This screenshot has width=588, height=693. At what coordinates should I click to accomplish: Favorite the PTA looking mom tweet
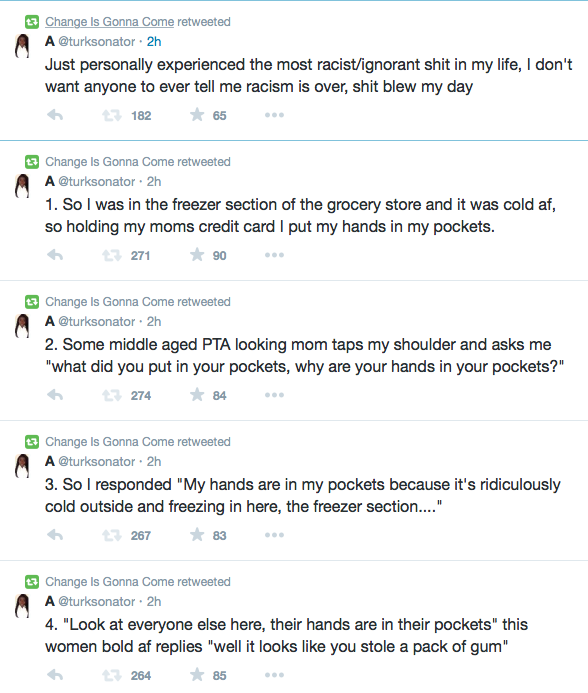tap(197, 395)
